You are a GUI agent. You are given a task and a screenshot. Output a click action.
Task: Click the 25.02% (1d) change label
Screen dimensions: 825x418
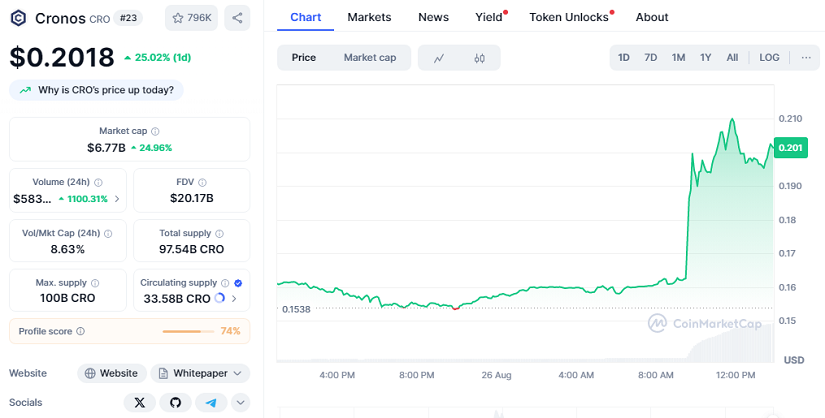[157, 57]
